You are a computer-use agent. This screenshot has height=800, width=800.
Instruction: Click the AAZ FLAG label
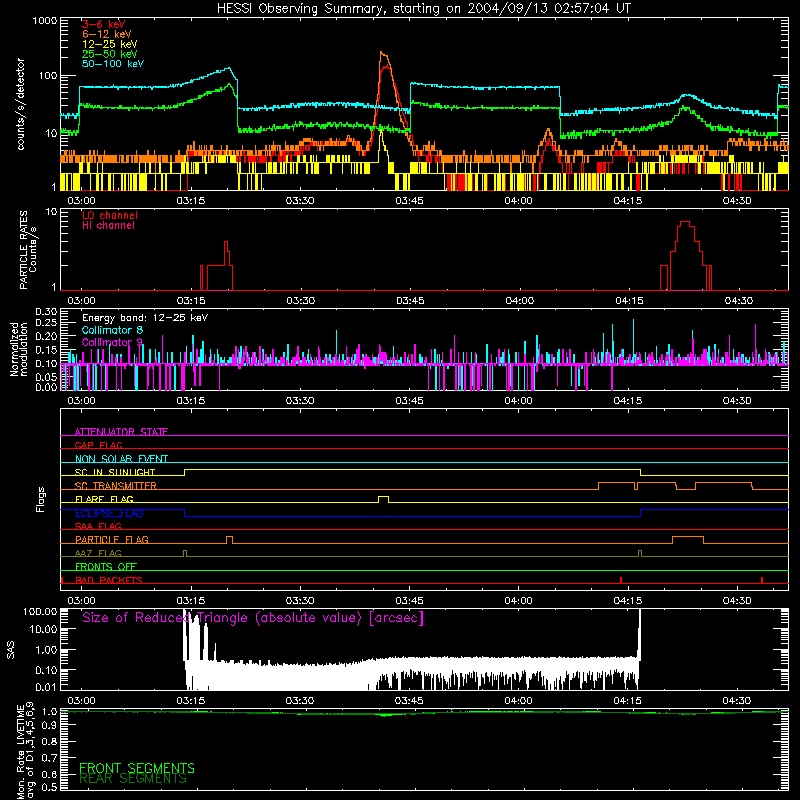coord(98,553)
